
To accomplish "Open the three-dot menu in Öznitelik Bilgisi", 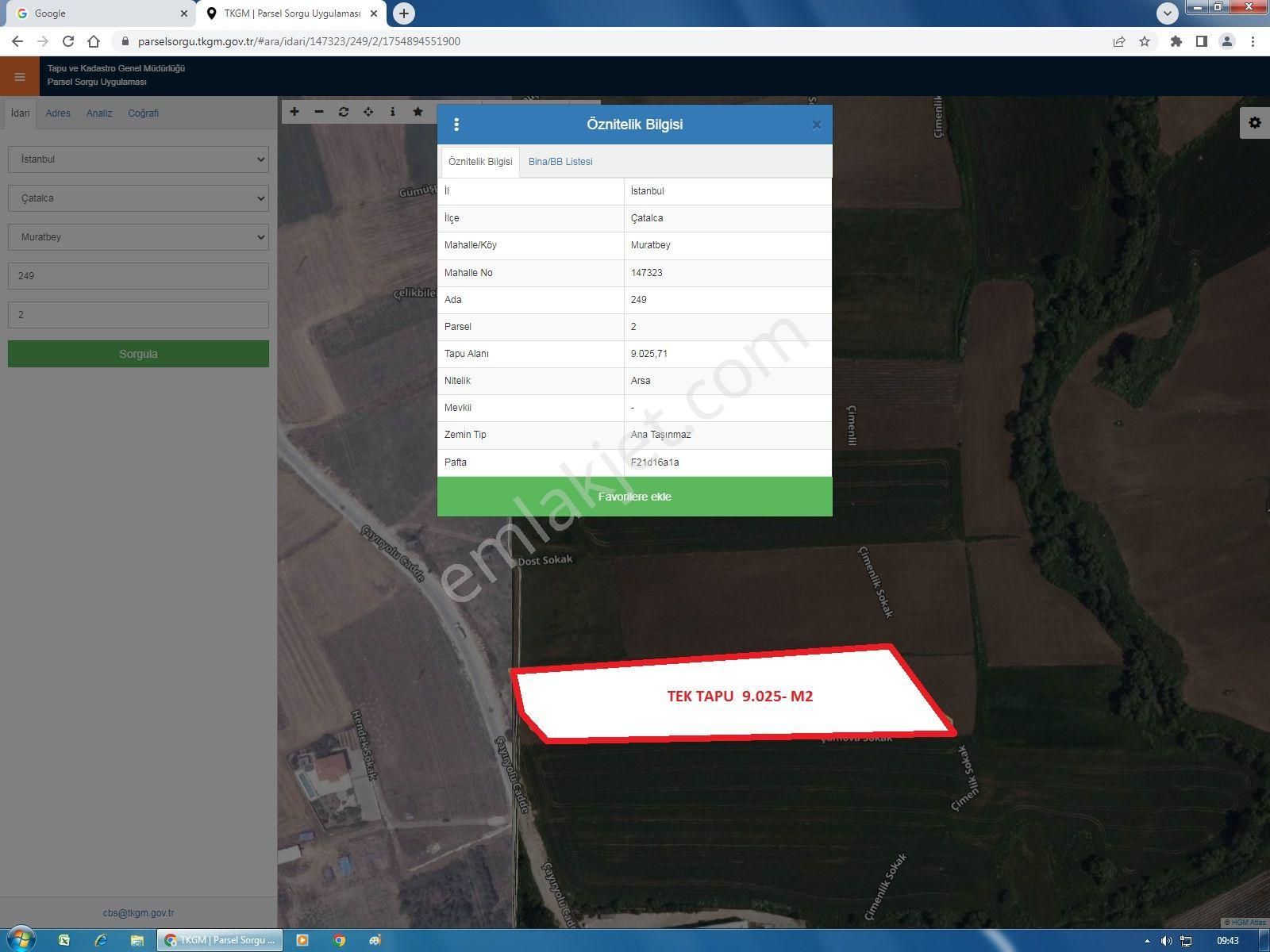I will click(456, 125).
